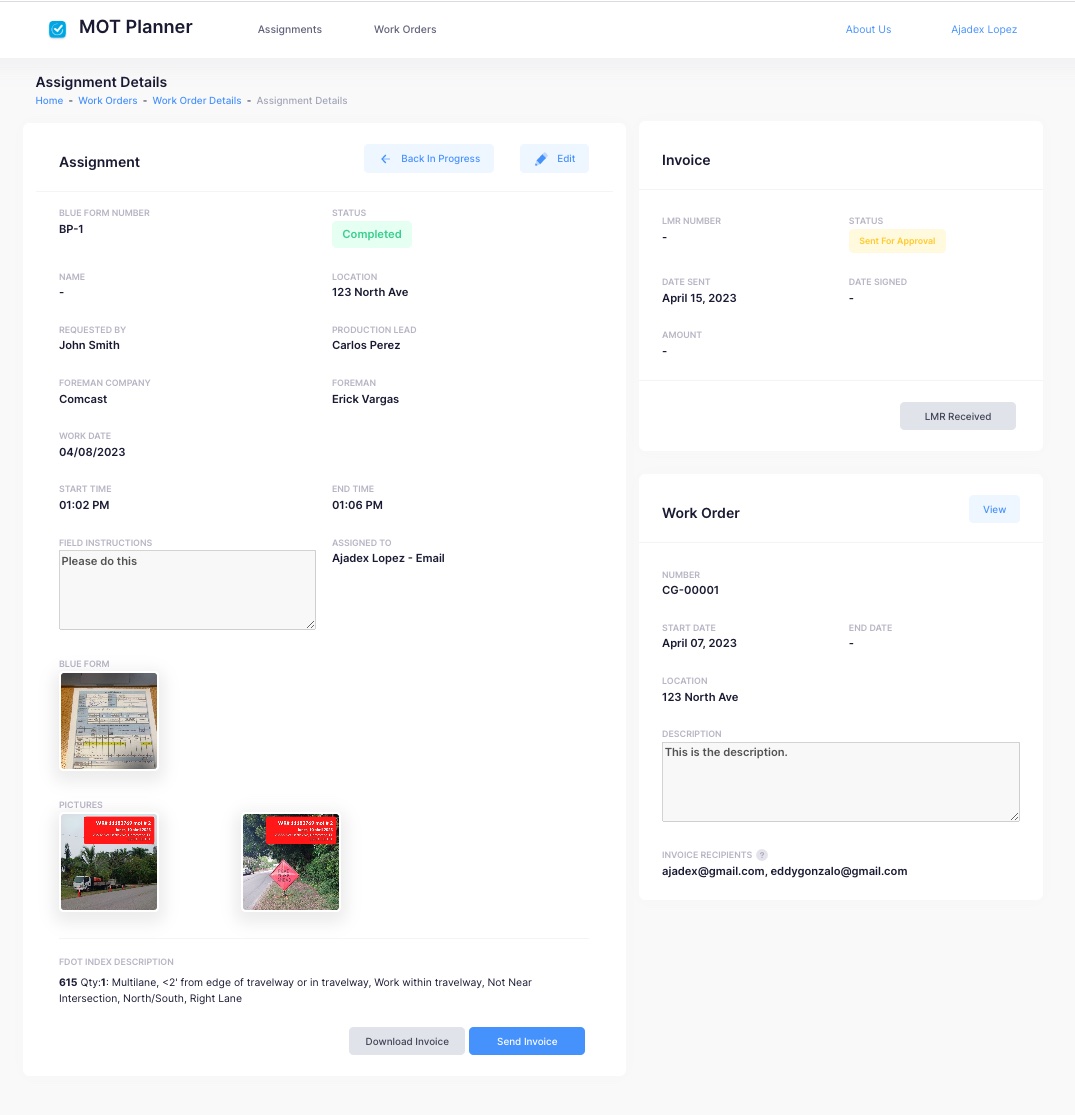Click the Download Invoice button
The image size is (1075, 1115).
click(406, 1041)
